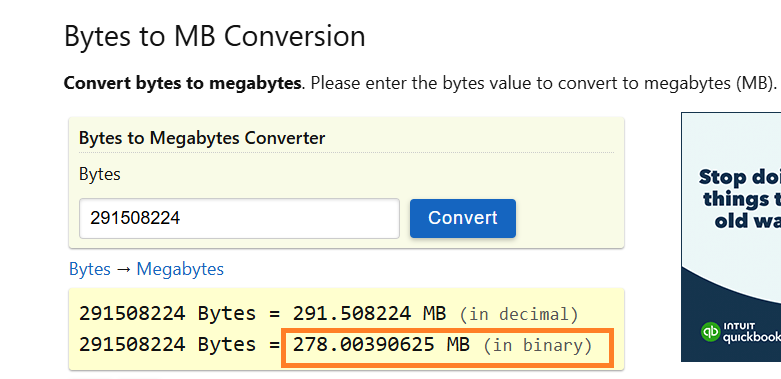This screenshot has width=781, height=379.
Task: Click the 291.508224 MB decimal result value
Action: [x=369, y=314]
